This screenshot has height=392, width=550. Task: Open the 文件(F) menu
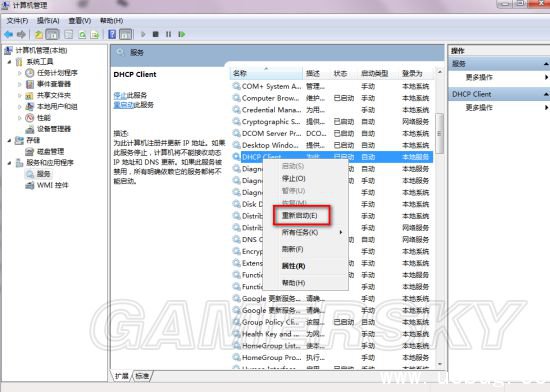(17, 21)
